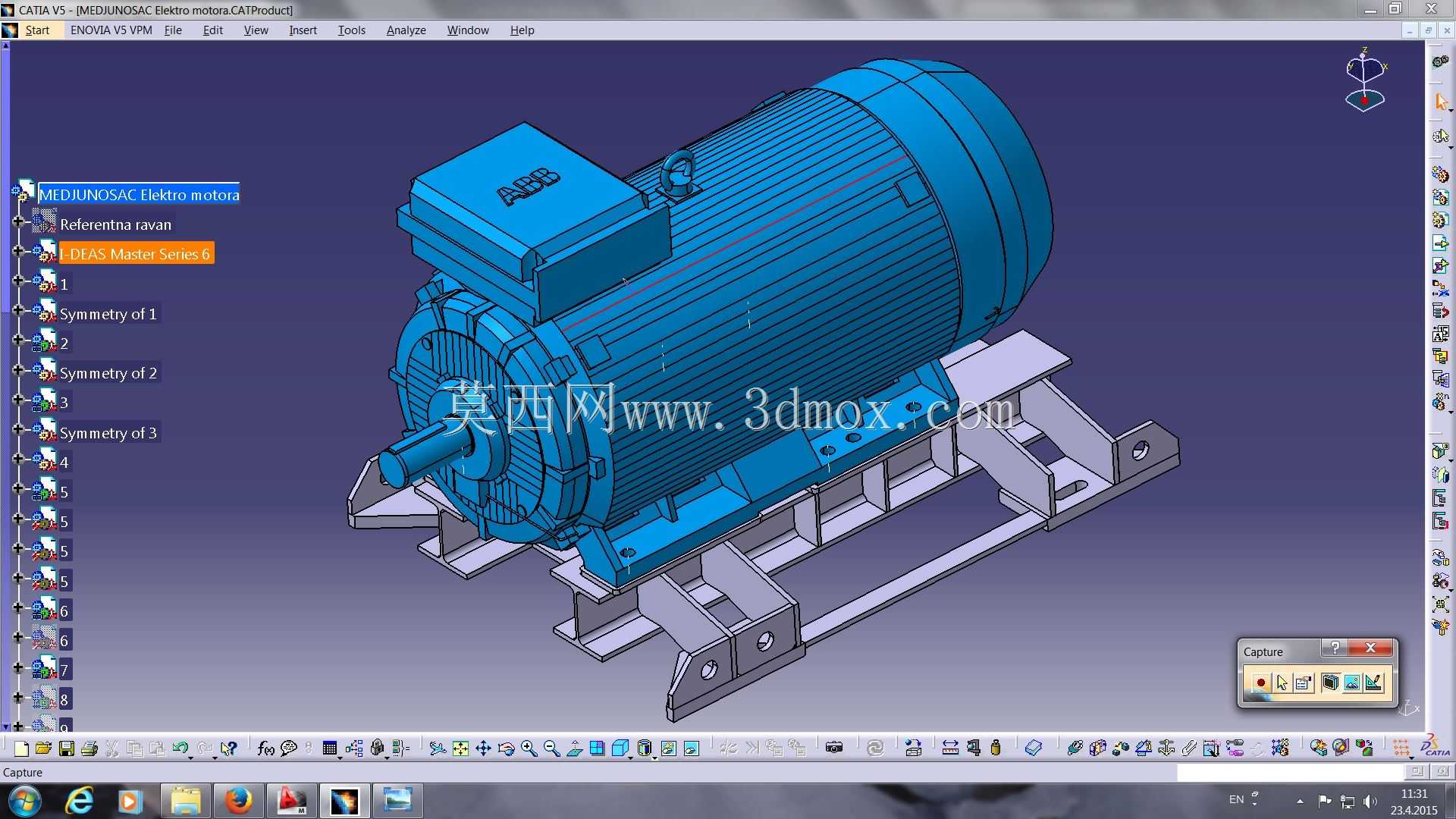Click the camera capture icon in toolbar
1456x819 pixels.
coord(834,748)
